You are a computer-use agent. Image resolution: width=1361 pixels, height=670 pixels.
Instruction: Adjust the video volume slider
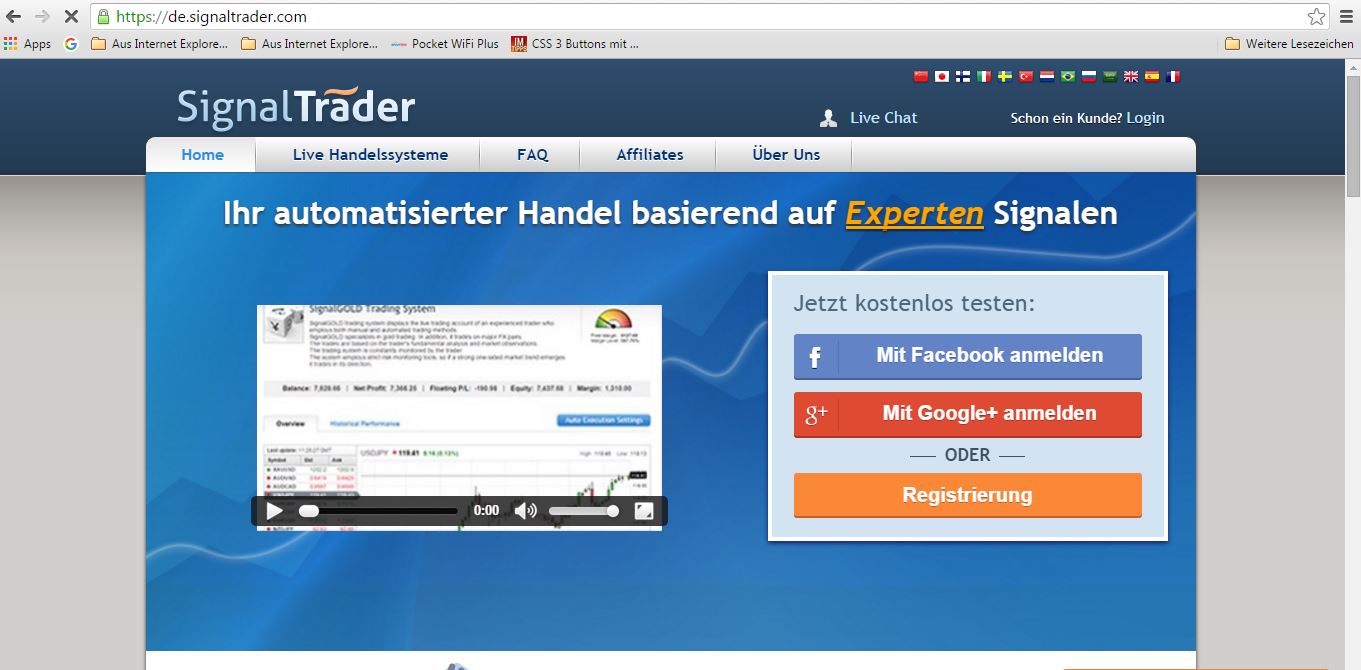tap(583, 511)
